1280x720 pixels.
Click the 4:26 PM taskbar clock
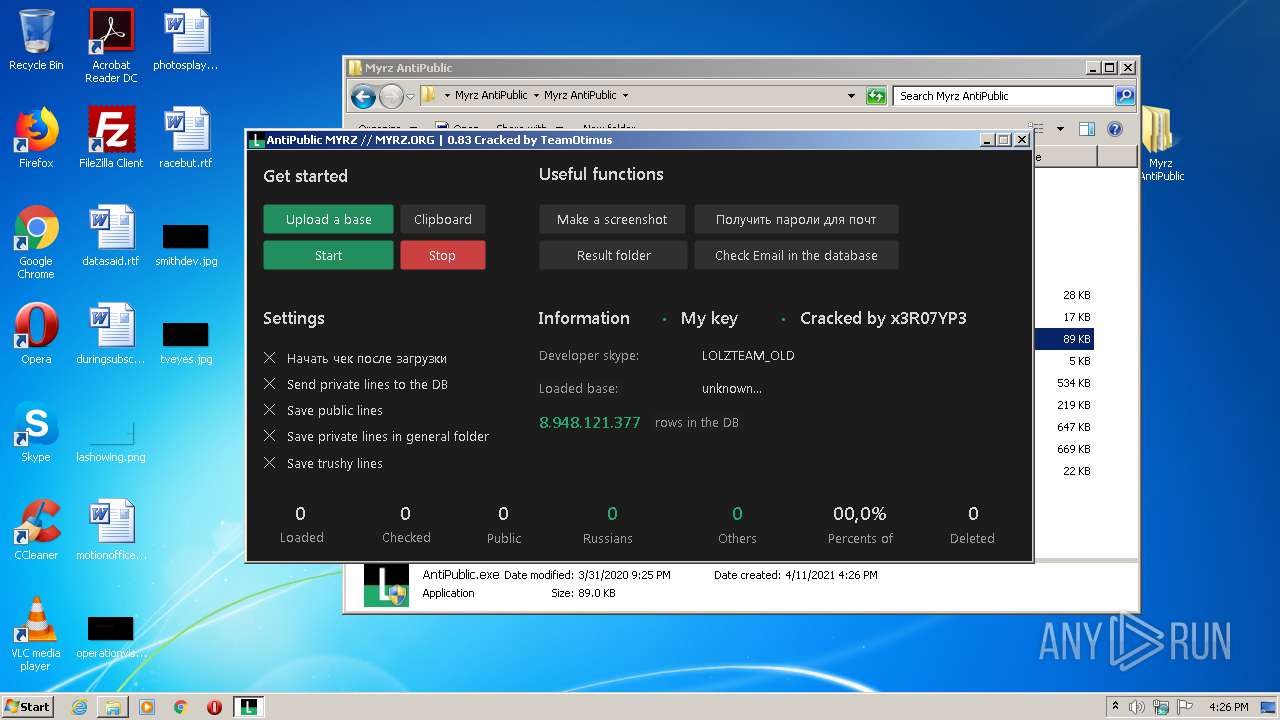point(1229,707)
